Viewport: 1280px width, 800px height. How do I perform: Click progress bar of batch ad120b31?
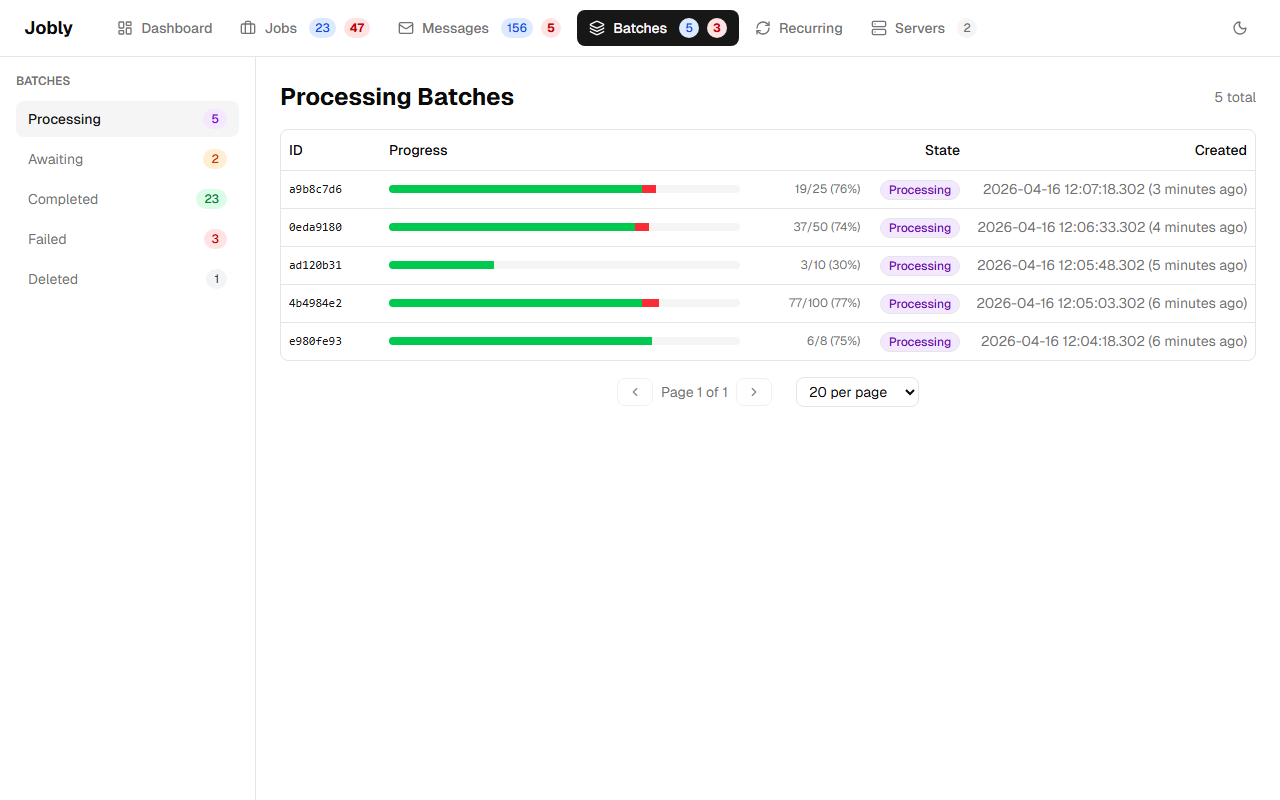point(564,265)
